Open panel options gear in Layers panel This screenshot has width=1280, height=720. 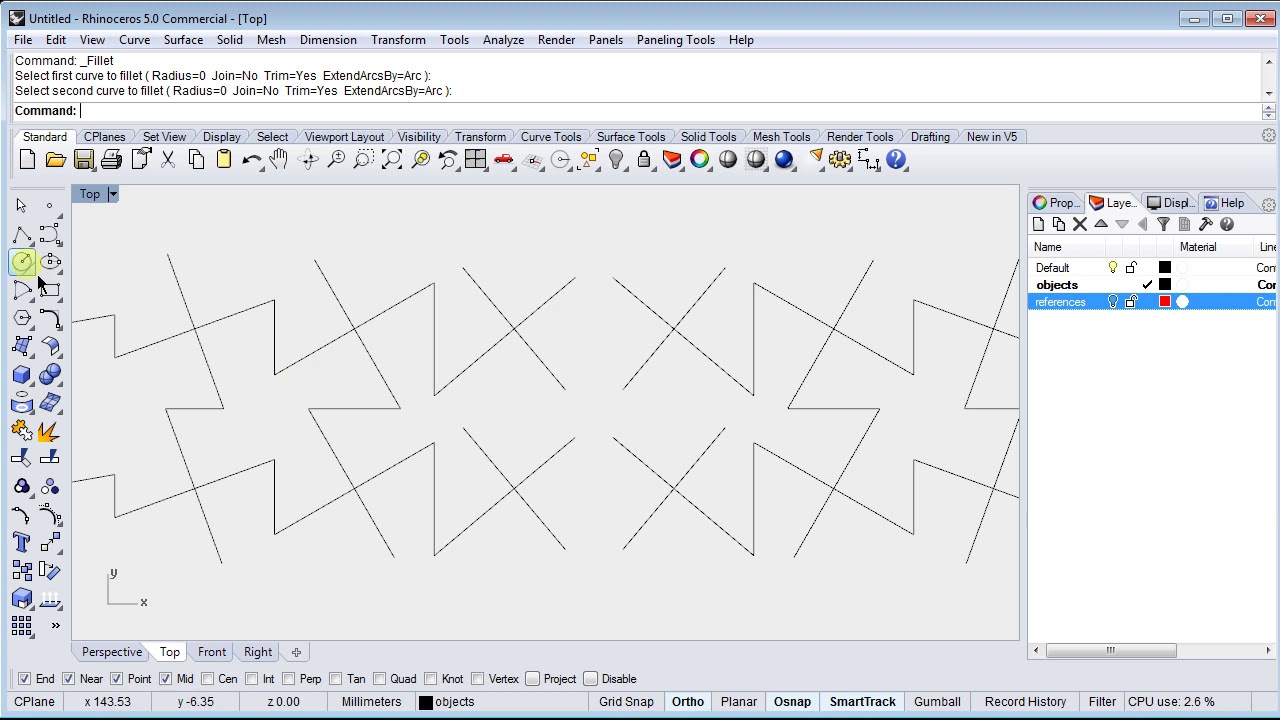(x=1268, y=204)
